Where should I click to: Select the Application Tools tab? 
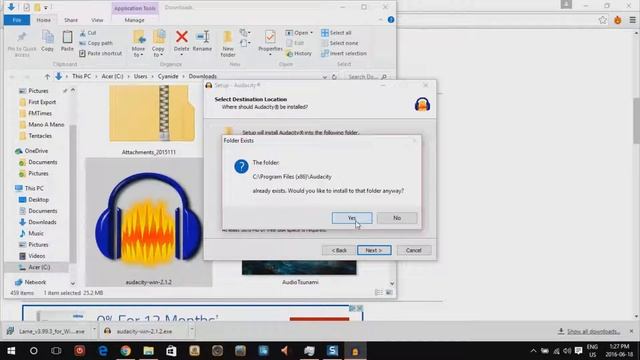[135, 8]
